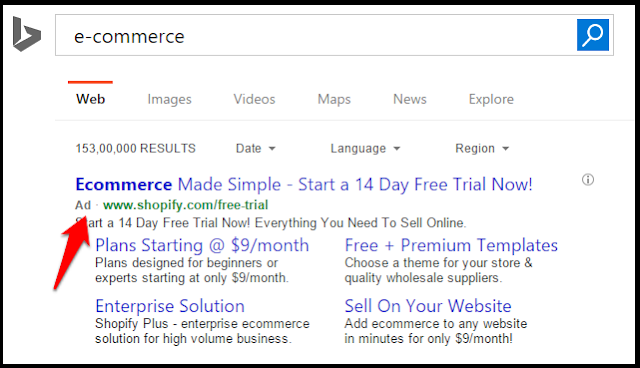Click the e-commerce search input field

(316, 35)
